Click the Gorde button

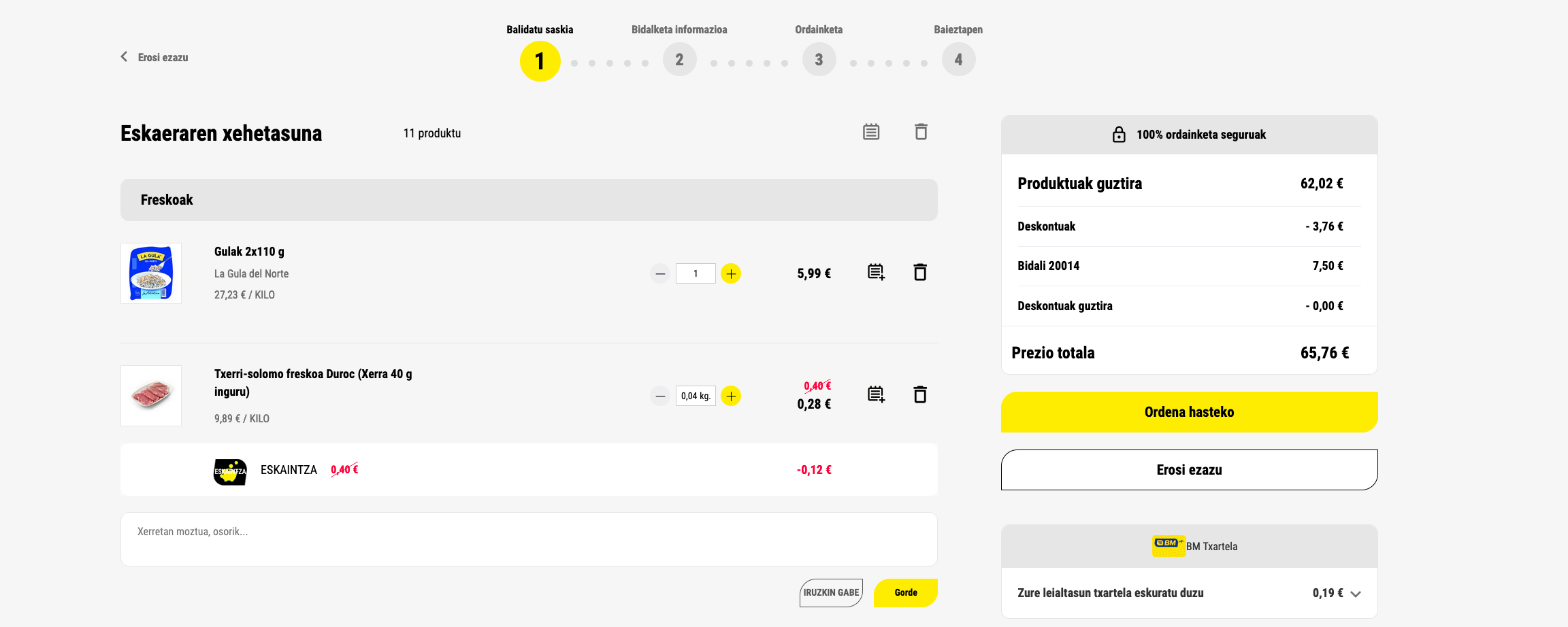tap(906, 593)
